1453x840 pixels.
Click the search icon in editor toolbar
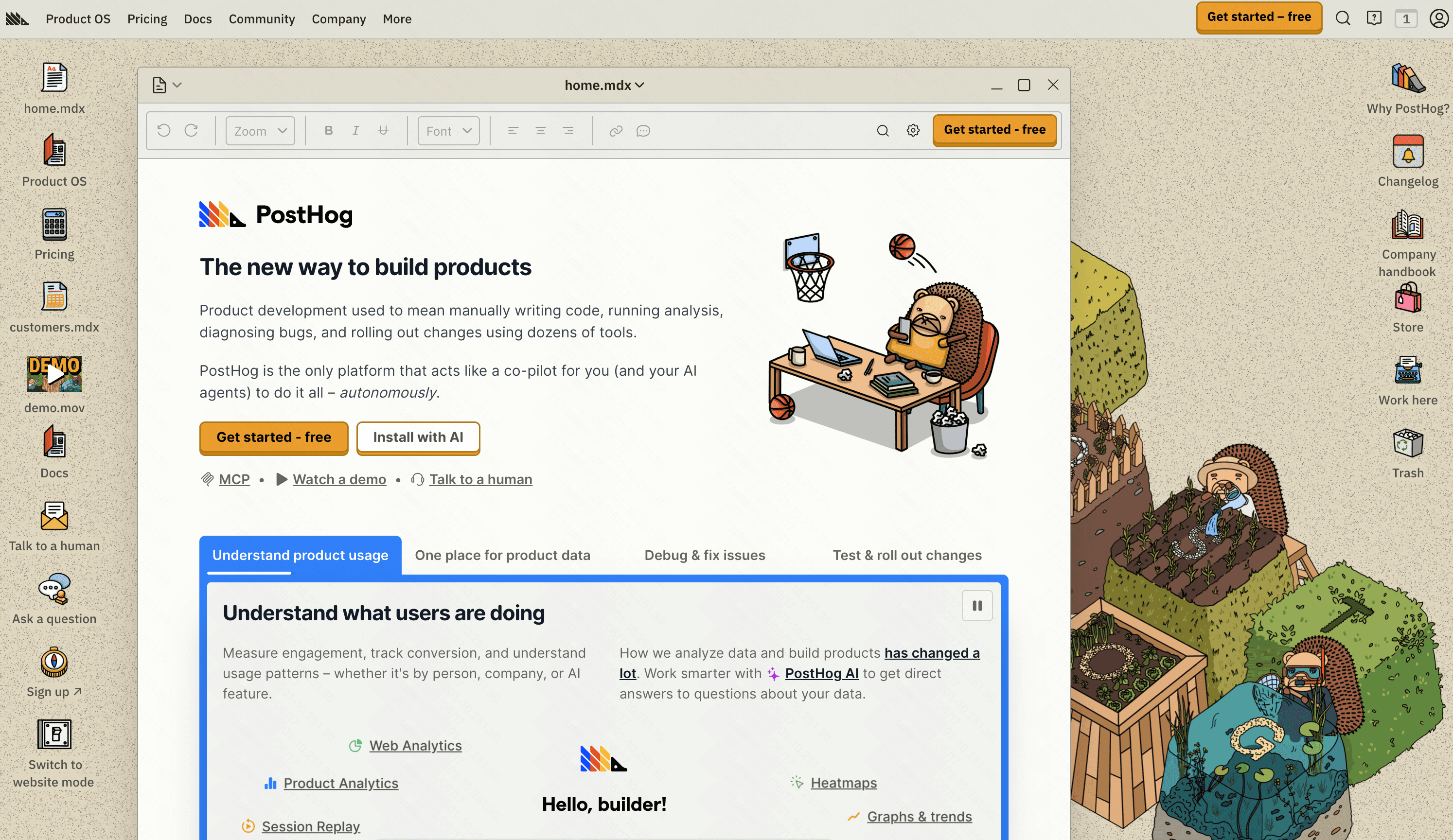(x=883, y=131)
